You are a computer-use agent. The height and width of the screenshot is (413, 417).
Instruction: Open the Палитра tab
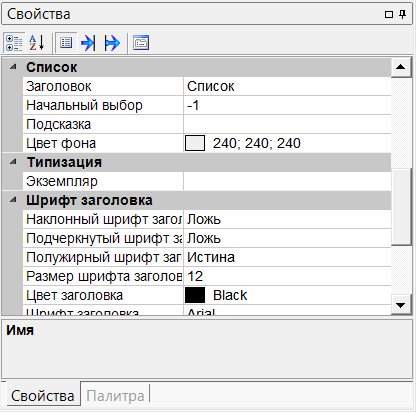[115, 396]
